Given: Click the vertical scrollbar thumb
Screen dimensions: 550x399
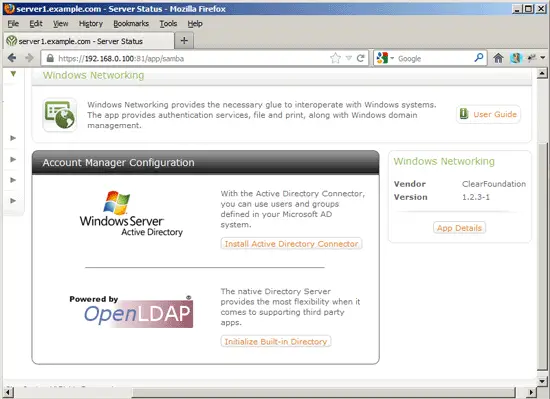Looking at the screenshot, I should click(x=542, y=257).
